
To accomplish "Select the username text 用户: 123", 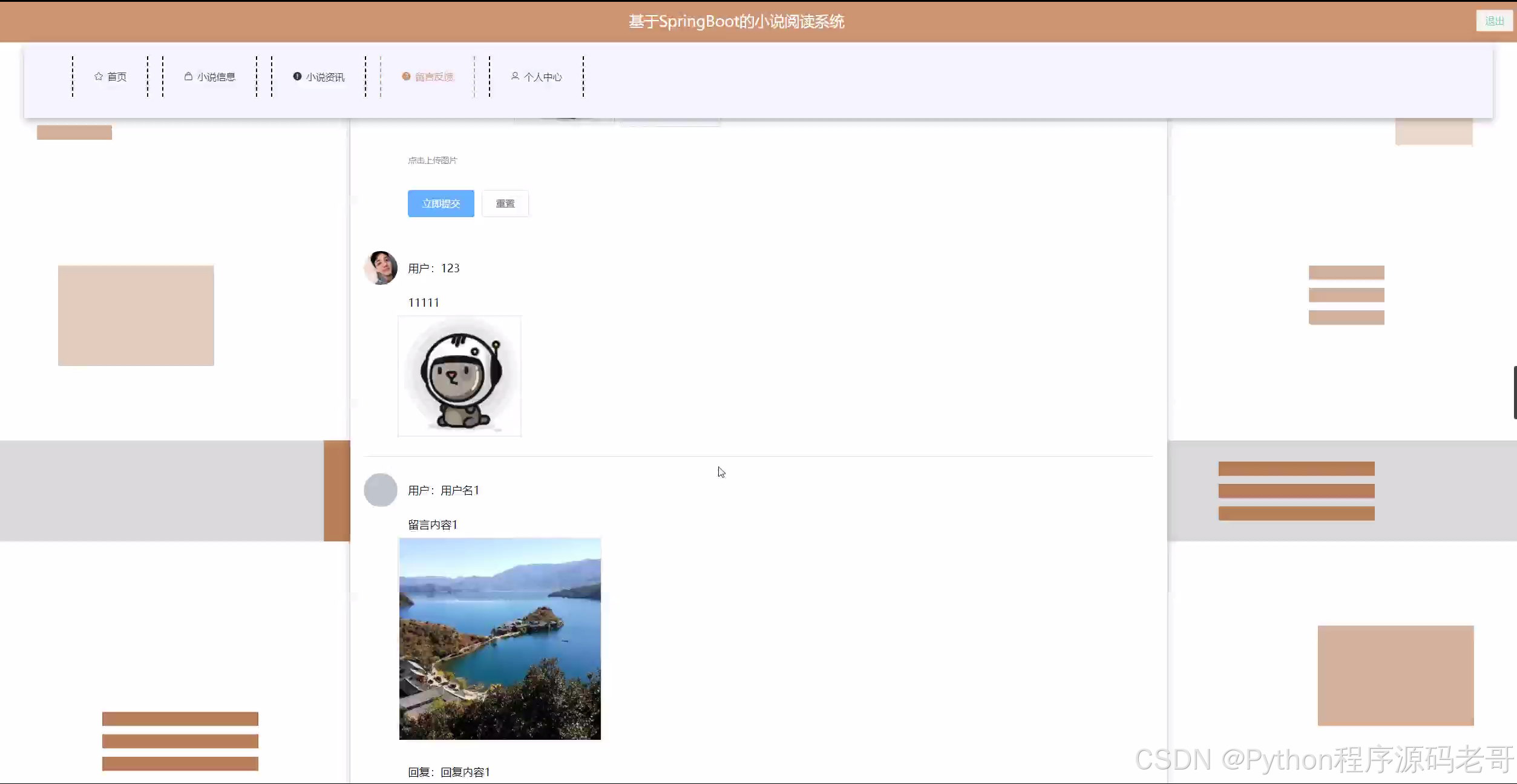I will click(433, 269).
